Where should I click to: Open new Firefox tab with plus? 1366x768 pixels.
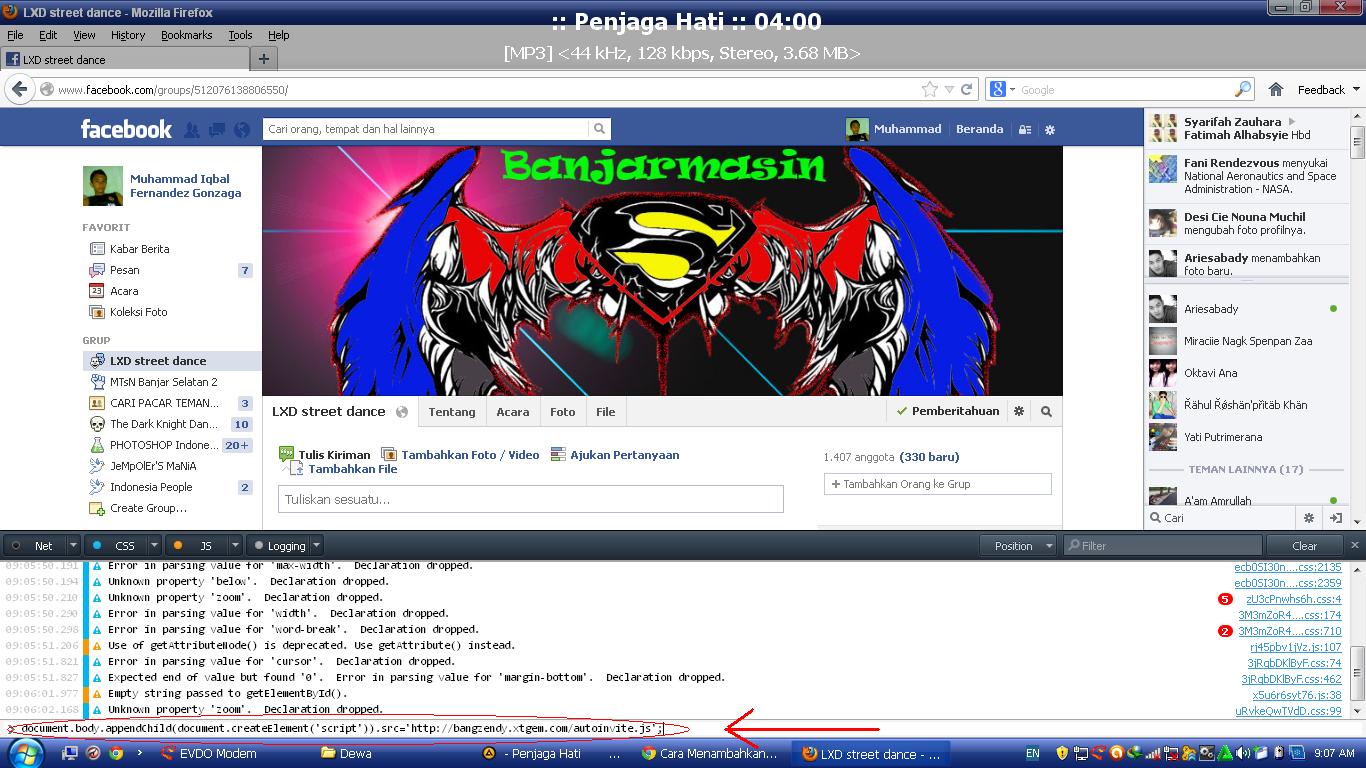click(x=263, y=59)
